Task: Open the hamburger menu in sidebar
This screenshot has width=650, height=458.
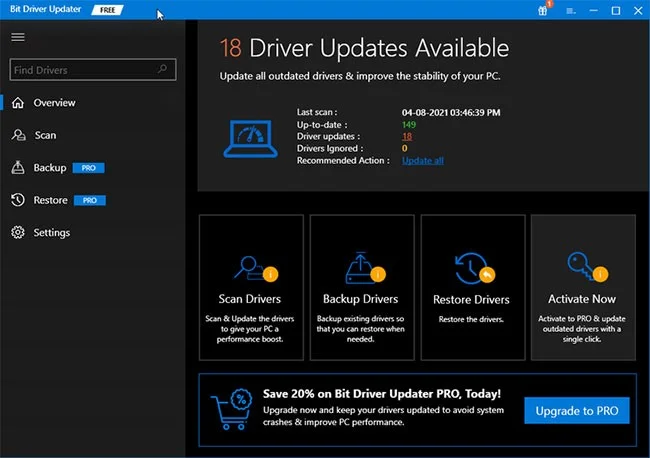Action: click(18, 37)
